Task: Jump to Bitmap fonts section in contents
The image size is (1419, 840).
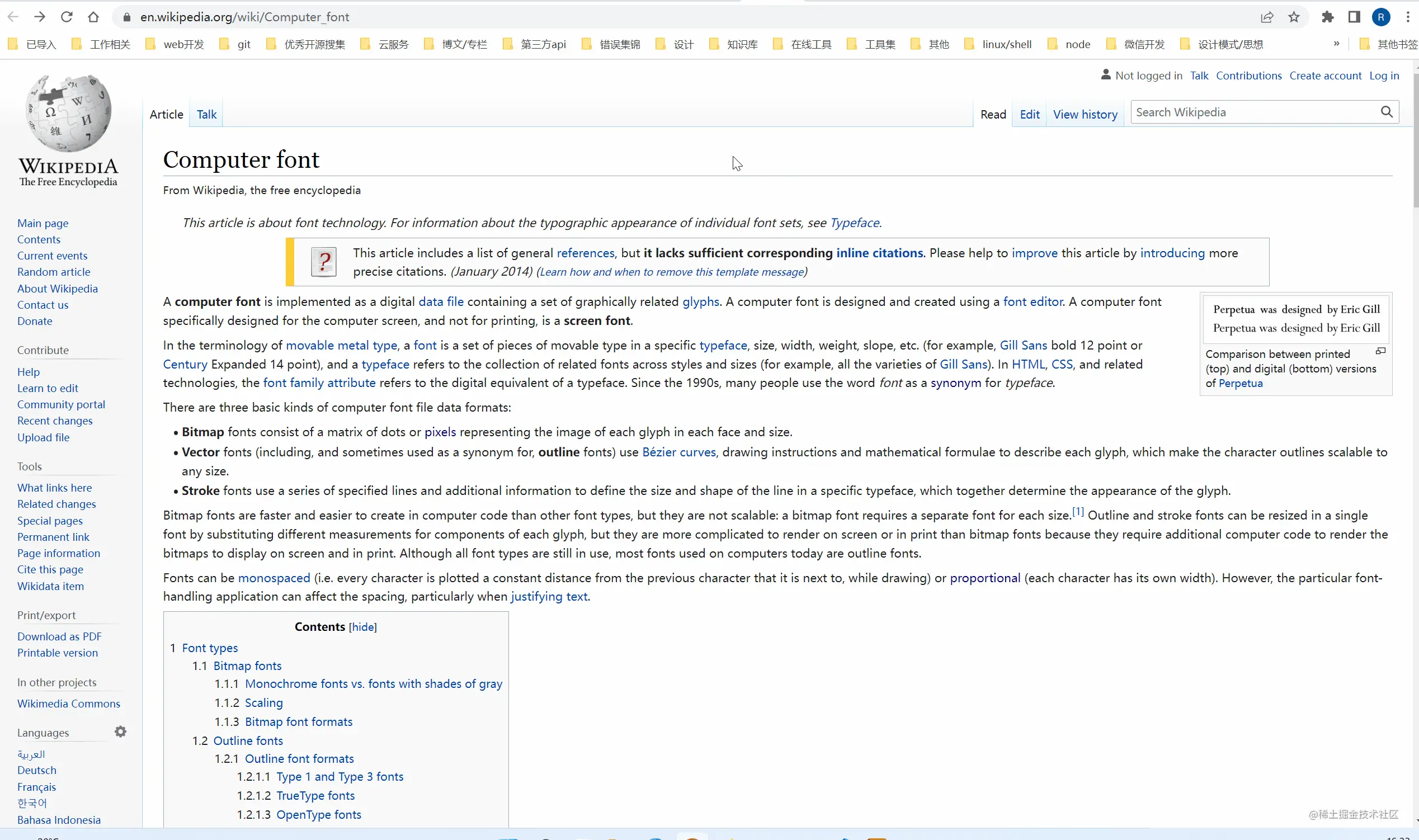Action: tap(247, 666)
